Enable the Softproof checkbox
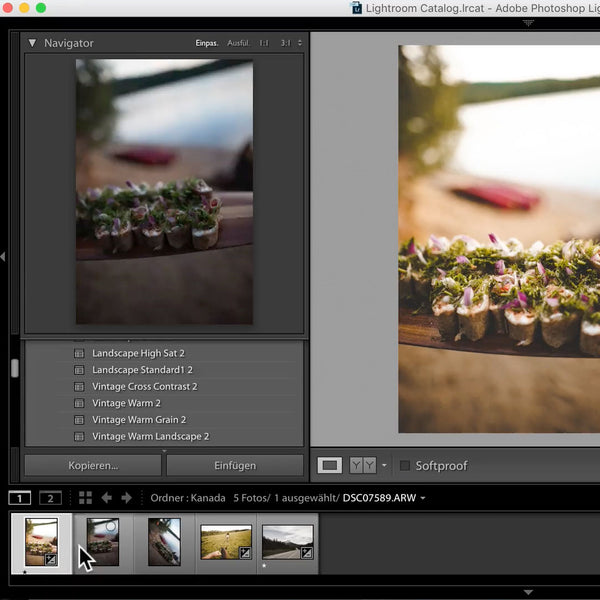 [x=404, y=465]
